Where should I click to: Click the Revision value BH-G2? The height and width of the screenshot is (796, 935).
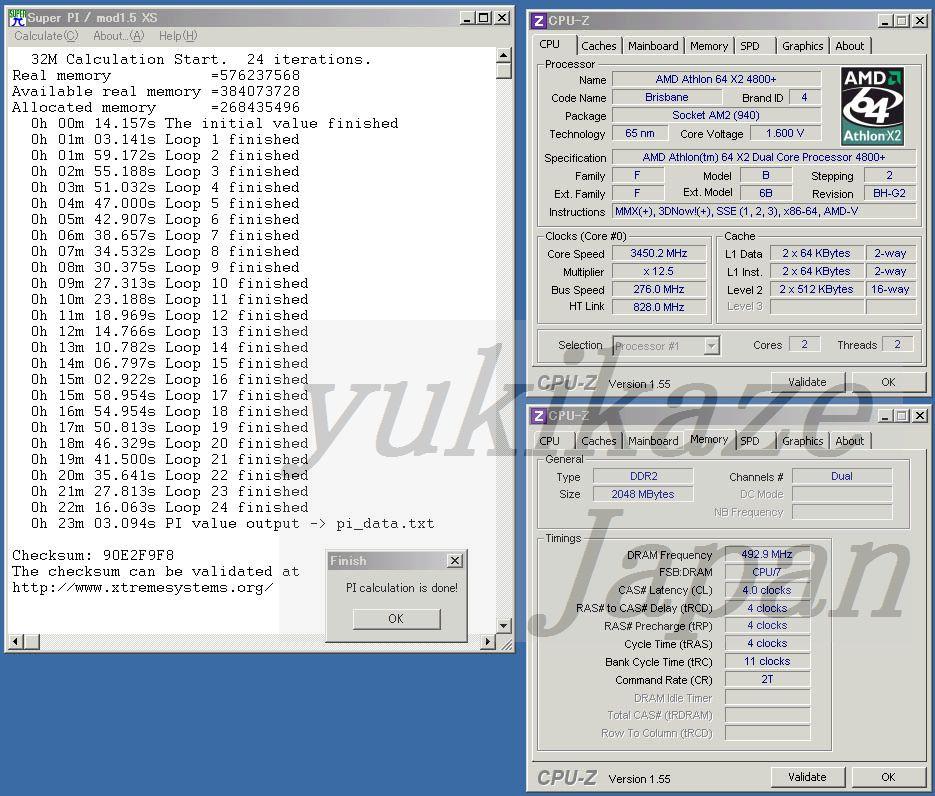tap(889, 194)
